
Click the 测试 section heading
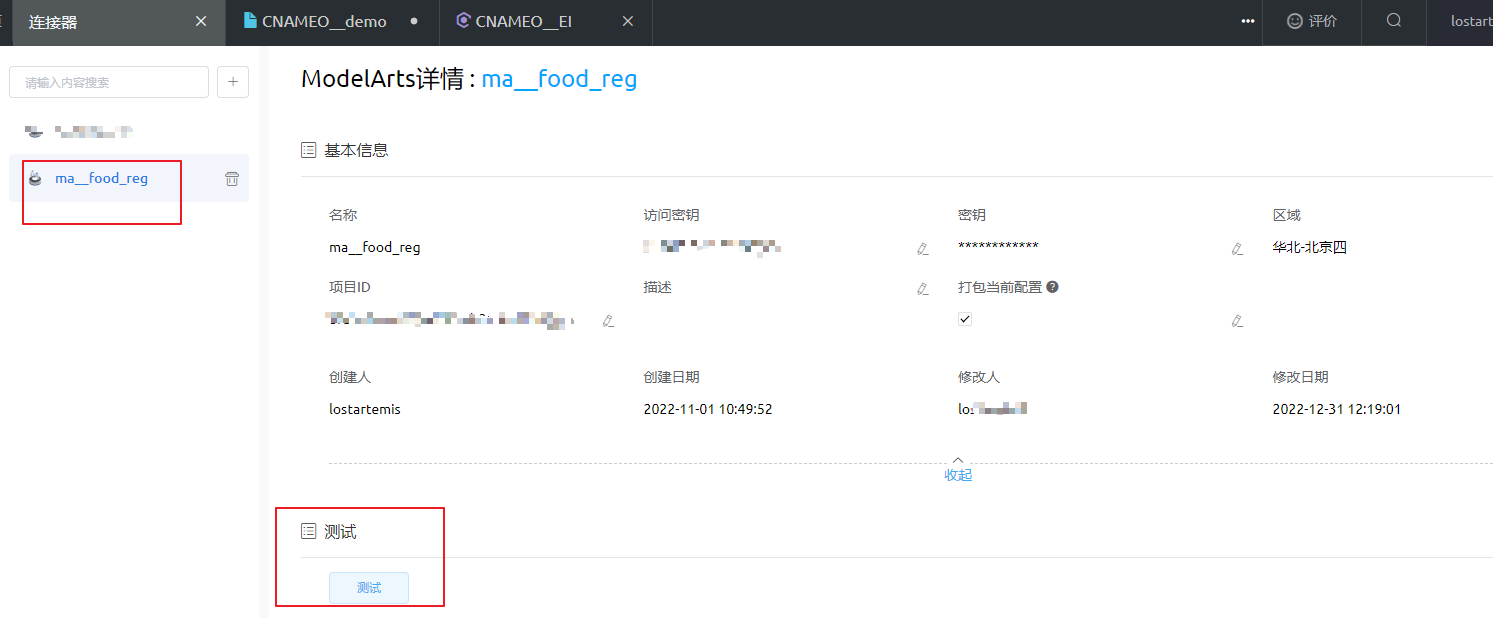pyautogui.click(x=340, y=532)
